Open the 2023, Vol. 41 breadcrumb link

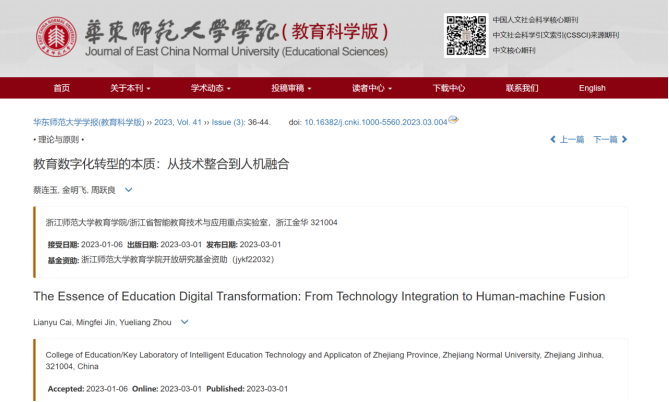pyautogui.click(x=176, y=122)
